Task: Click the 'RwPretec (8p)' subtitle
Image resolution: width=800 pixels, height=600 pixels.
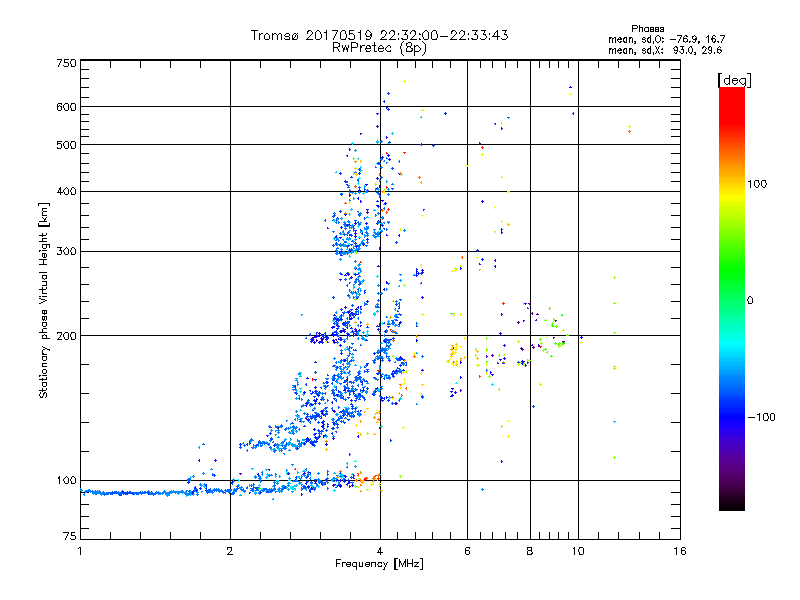Action: (379, 48)
